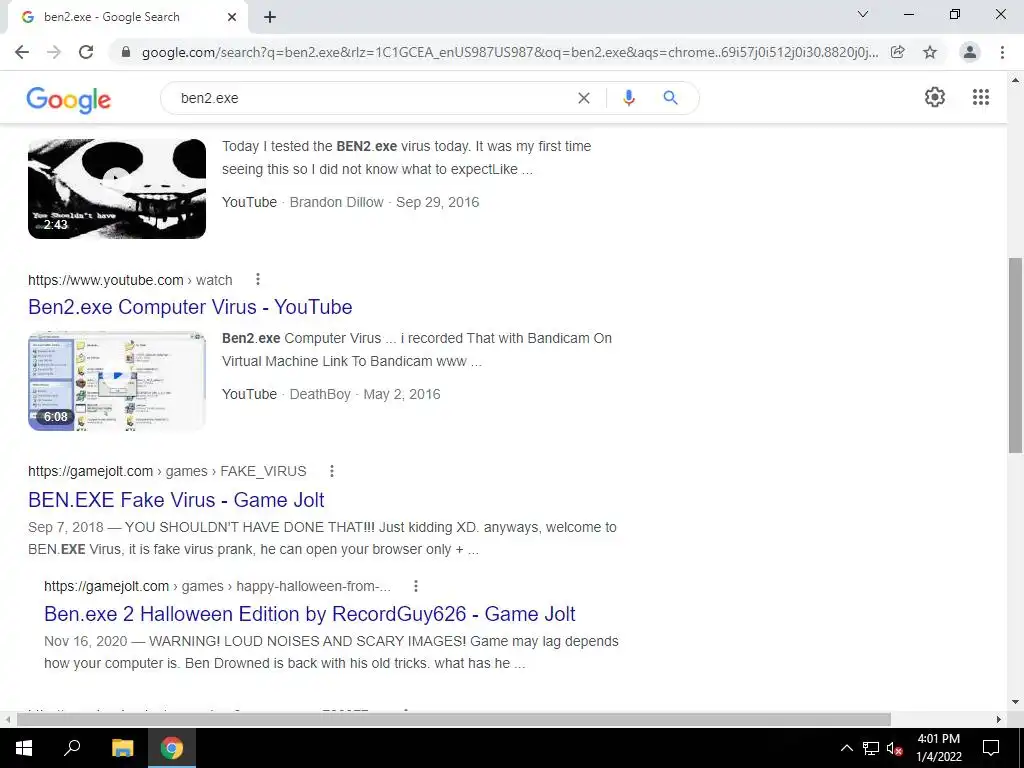Click the address bar URL
1024x768 pixels.
(x=509, y=52)
